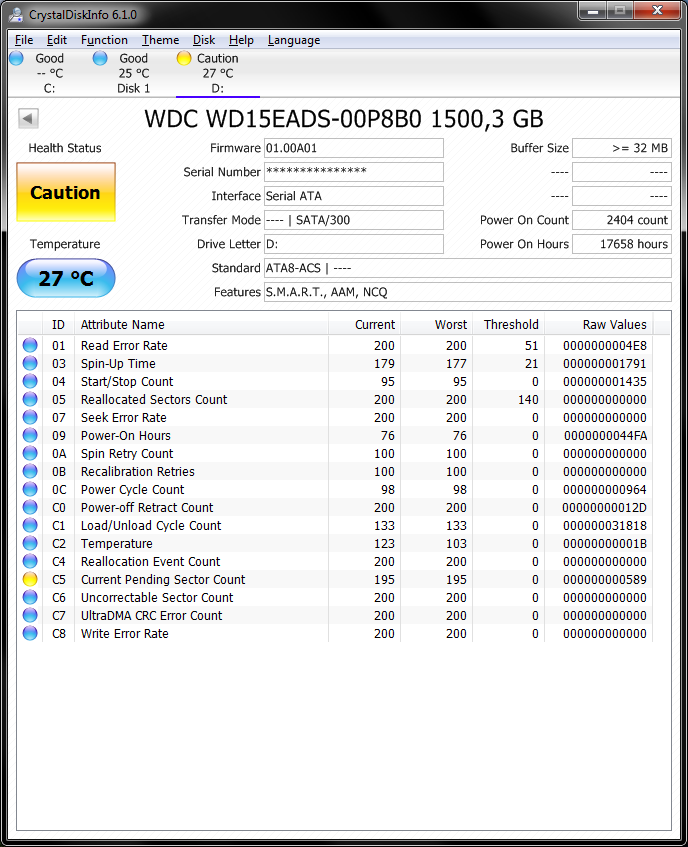Click status orb for Spin Retry Count

click(x=30, y=453)
